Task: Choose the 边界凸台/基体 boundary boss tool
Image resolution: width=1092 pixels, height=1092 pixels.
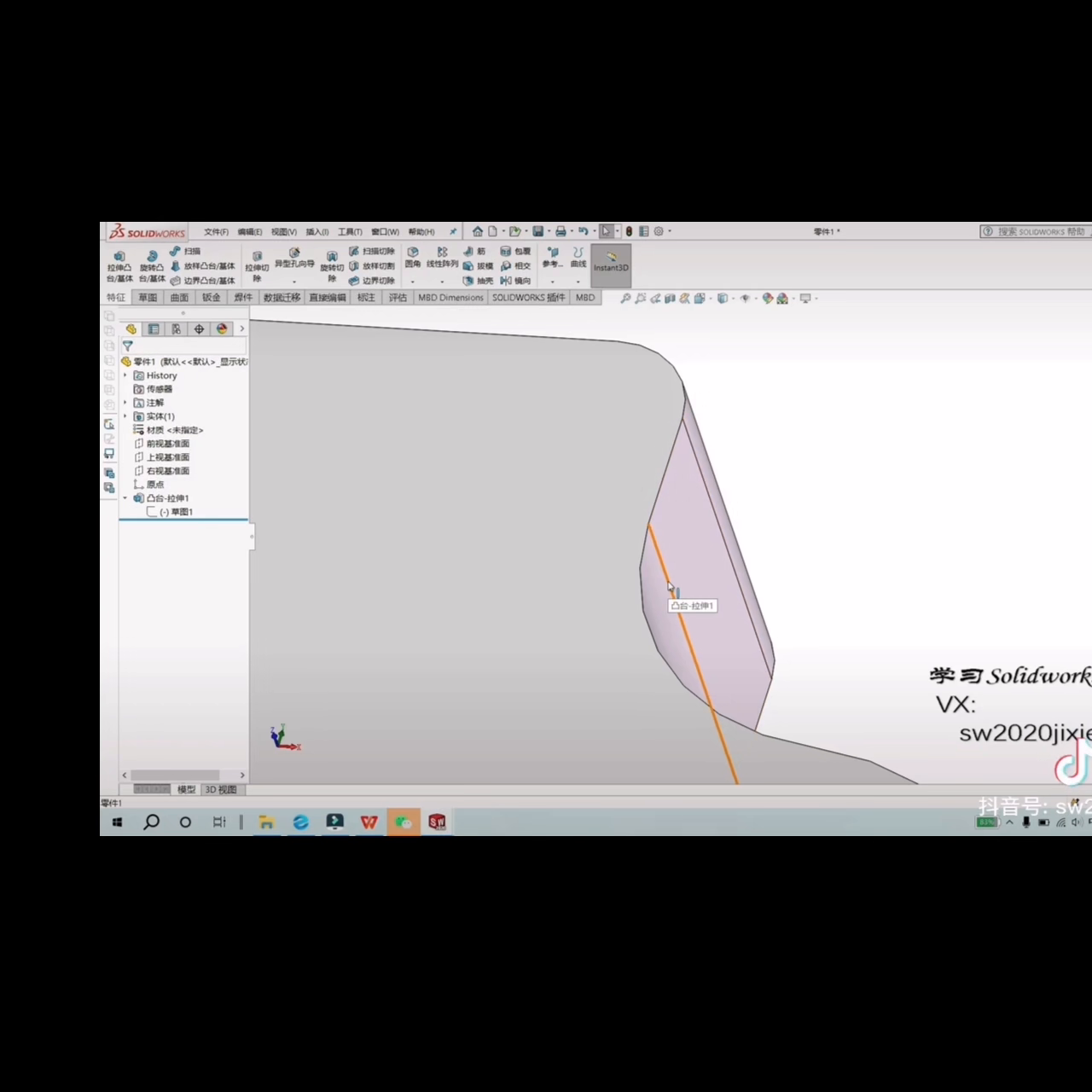Action: [202, 281]
